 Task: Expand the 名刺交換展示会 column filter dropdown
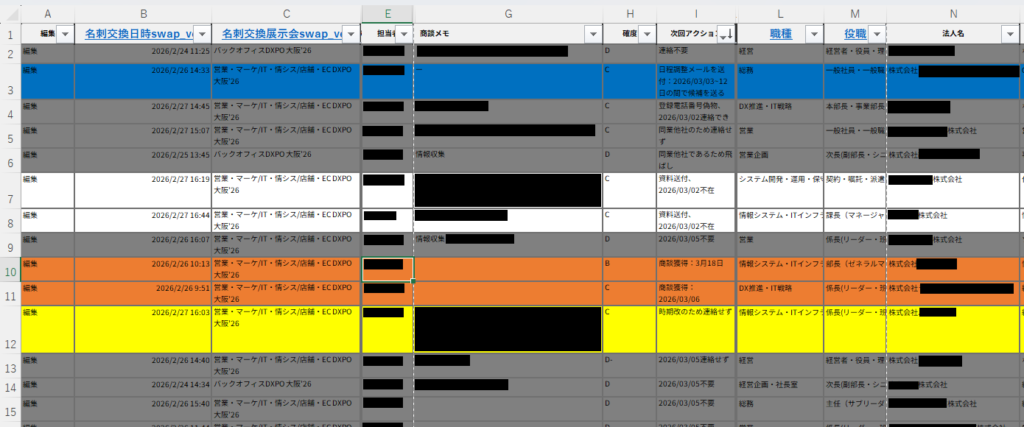(350, 34)
